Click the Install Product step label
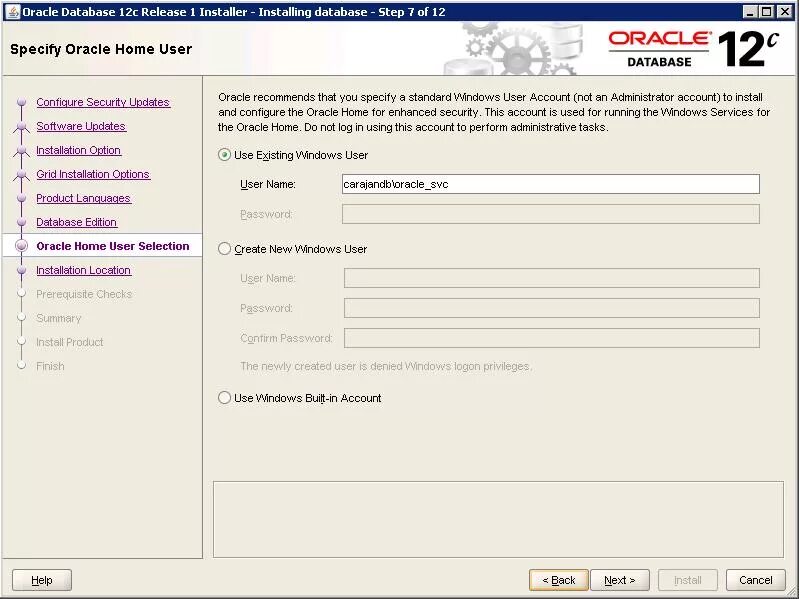799x599 pixels. point(70,342)
